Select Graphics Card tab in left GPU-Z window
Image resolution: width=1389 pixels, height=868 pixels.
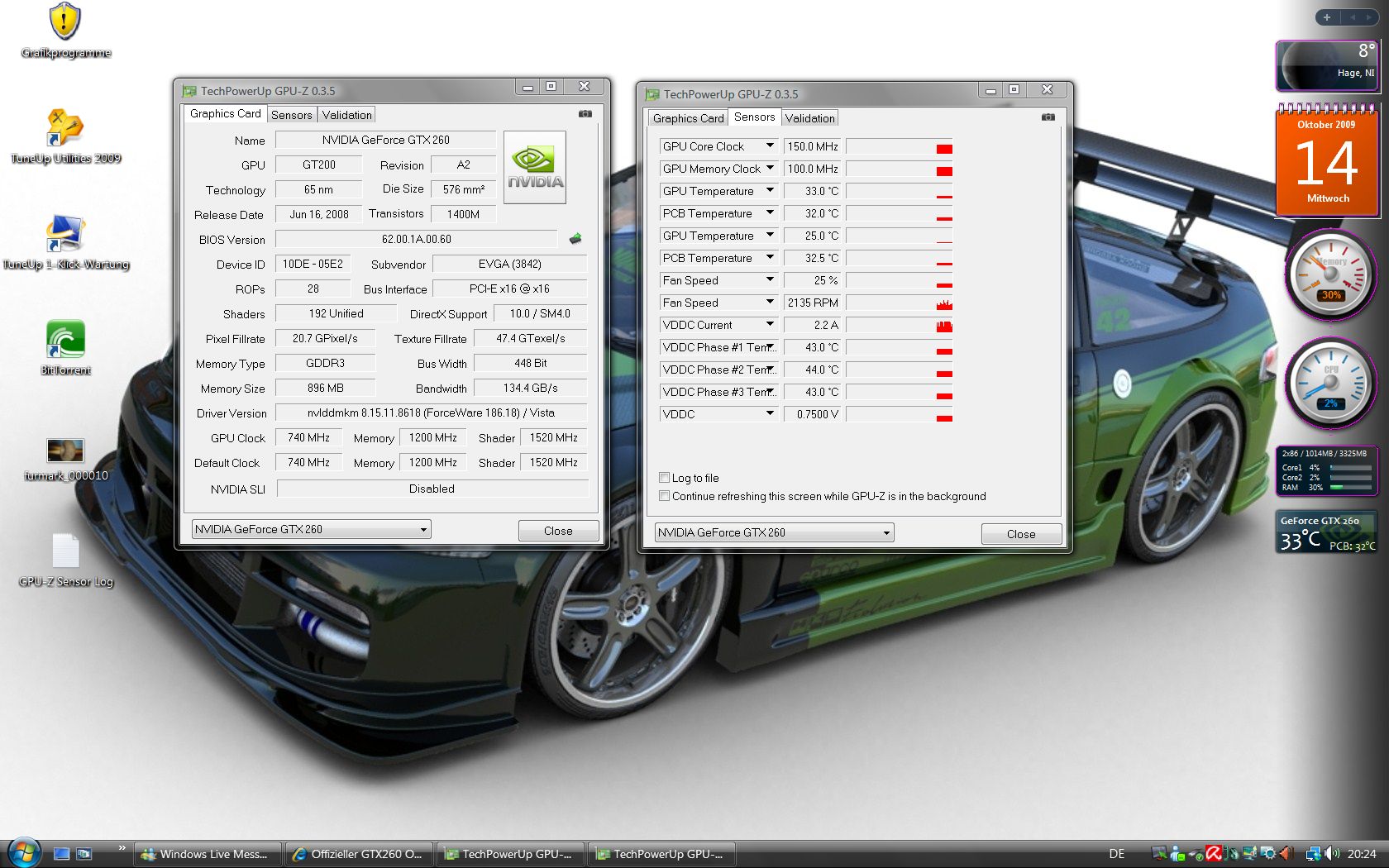[x=225, y=113]
